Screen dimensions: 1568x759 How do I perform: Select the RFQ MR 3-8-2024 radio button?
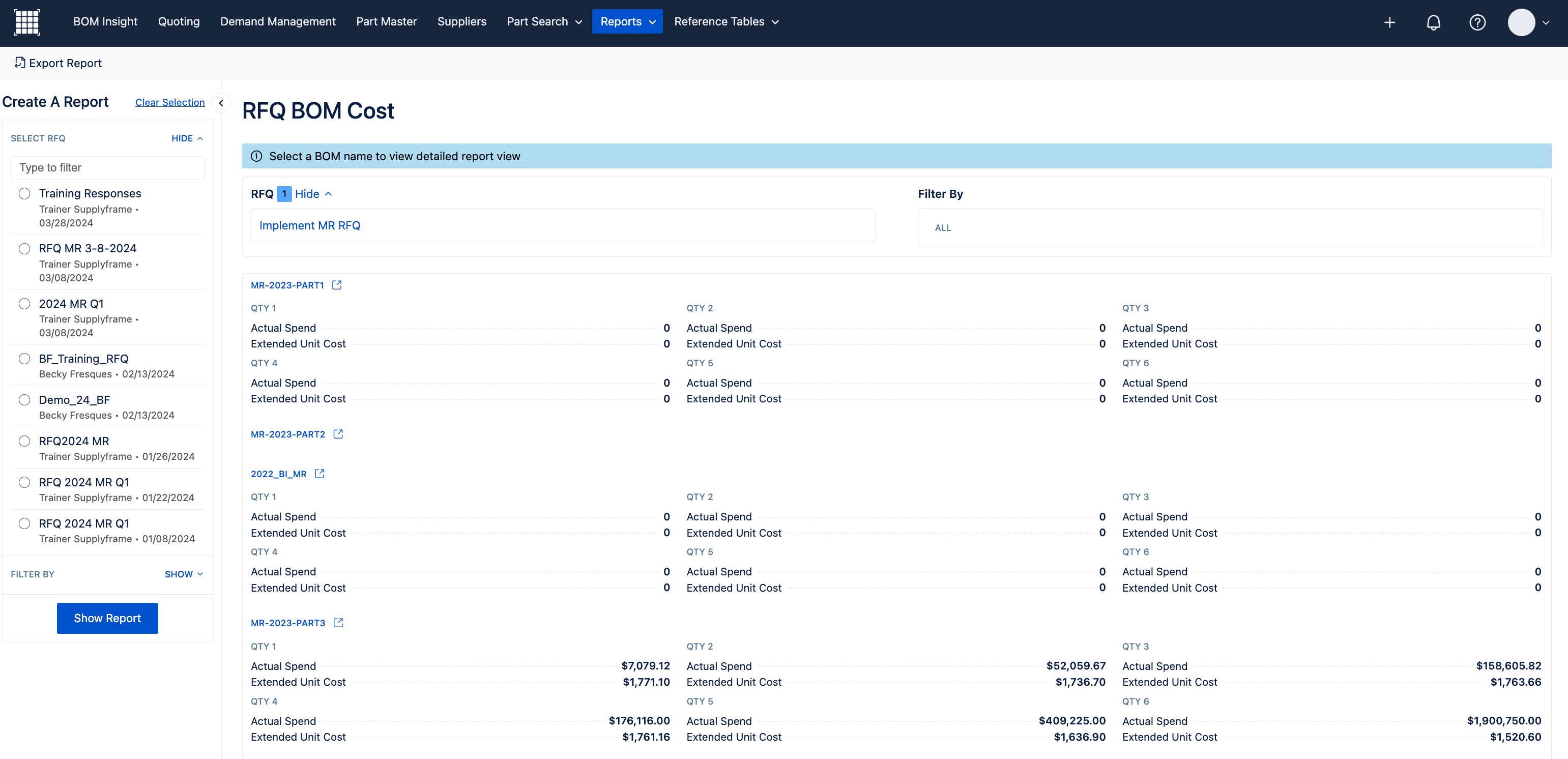pos(24,248)
